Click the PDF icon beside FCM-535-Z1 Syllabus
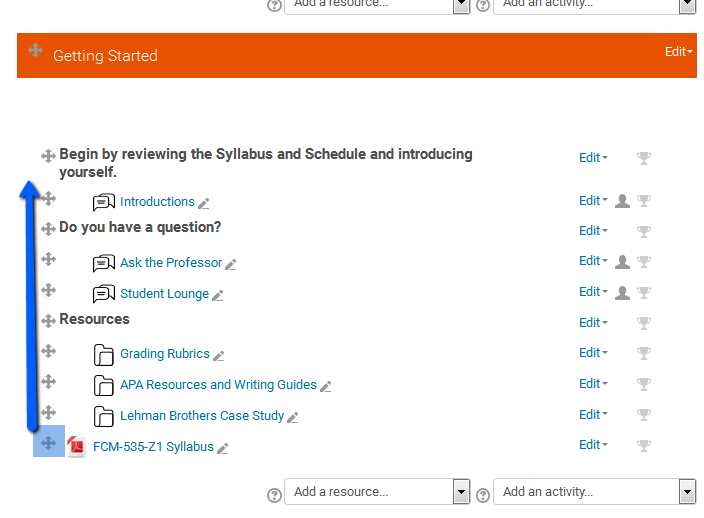The height and width of the screenshot is (518, 704). [77, 447]
